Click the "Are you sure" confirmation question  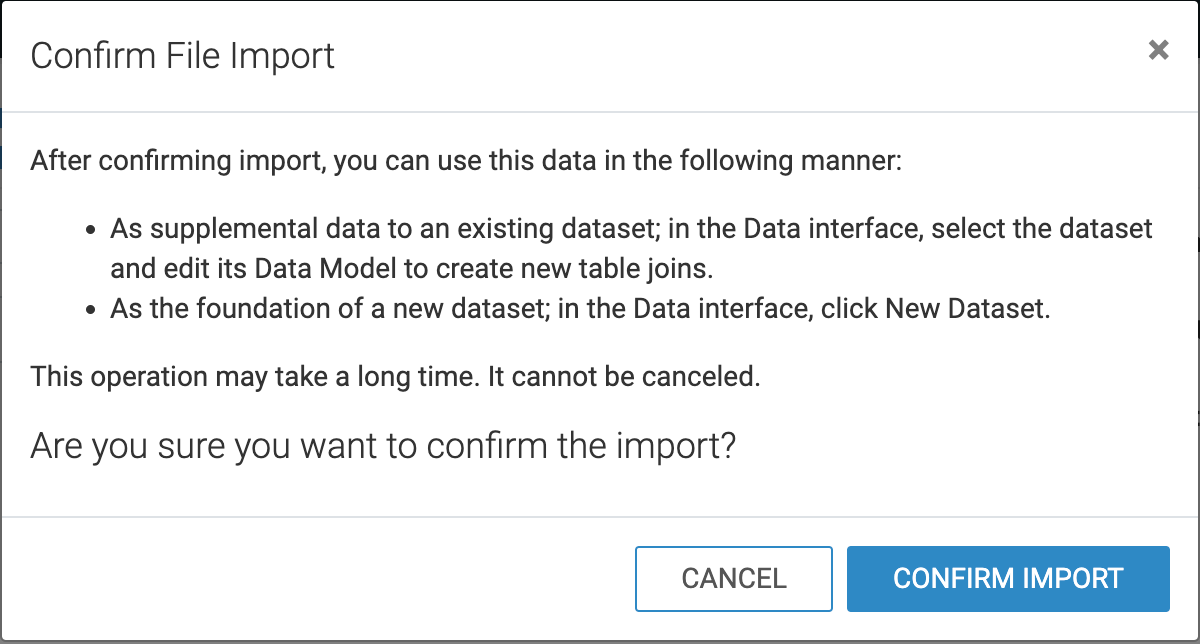[x=383, y=446]
